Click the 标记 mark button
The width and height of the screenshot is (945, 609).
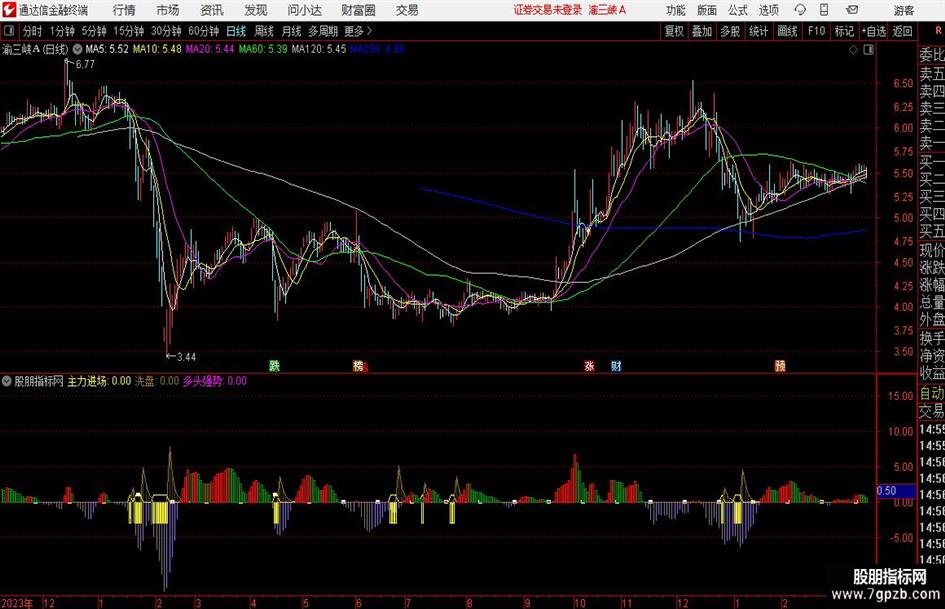pyautogui.click(x=844, y=31)
